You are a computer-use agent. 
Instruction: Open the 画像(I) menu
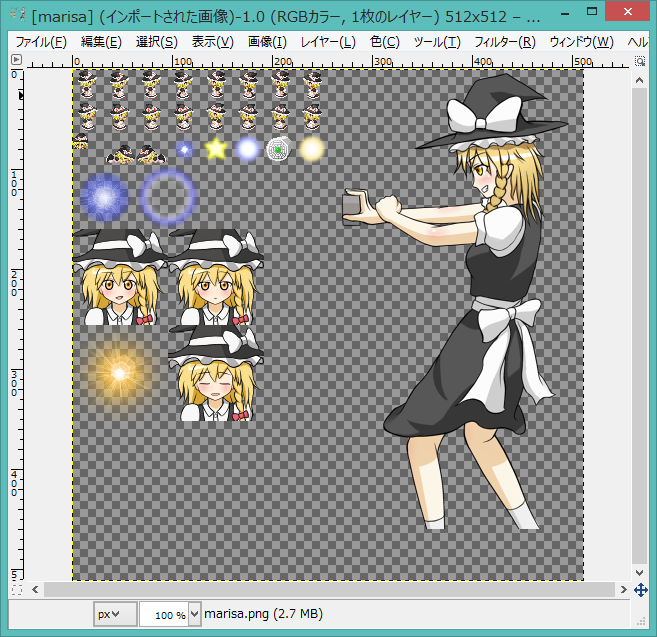pyautogui.click(x=267, y=42)
